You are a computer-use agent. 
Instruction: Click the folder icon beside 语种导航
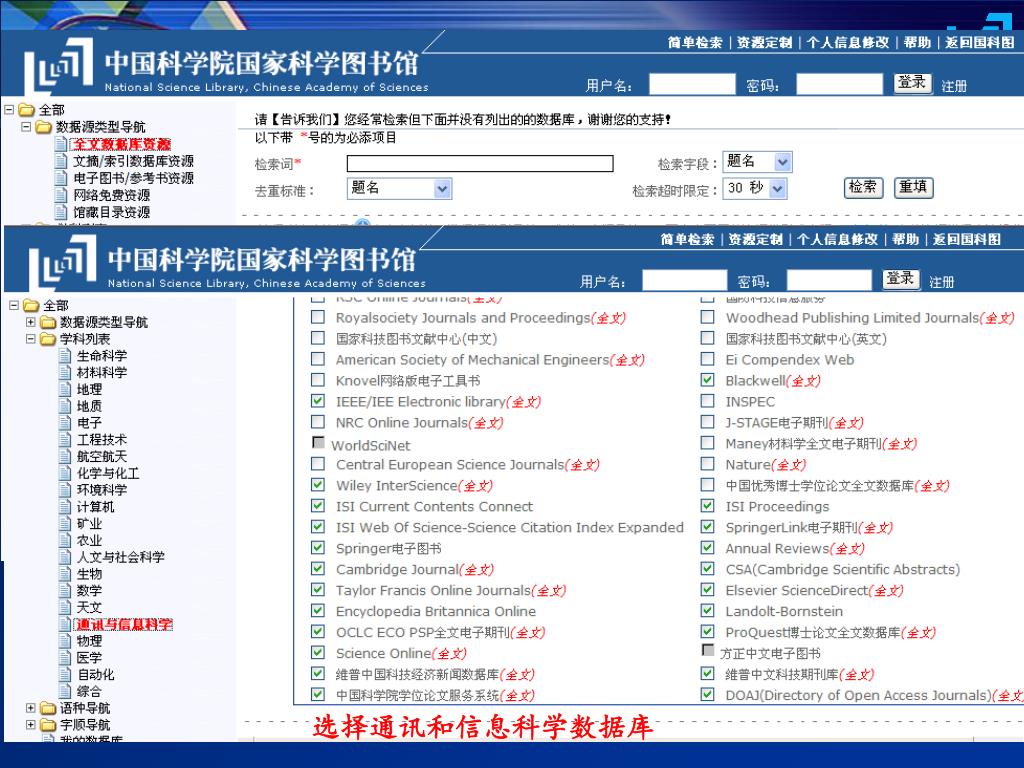pyautogui.click(x=48, y=708)
